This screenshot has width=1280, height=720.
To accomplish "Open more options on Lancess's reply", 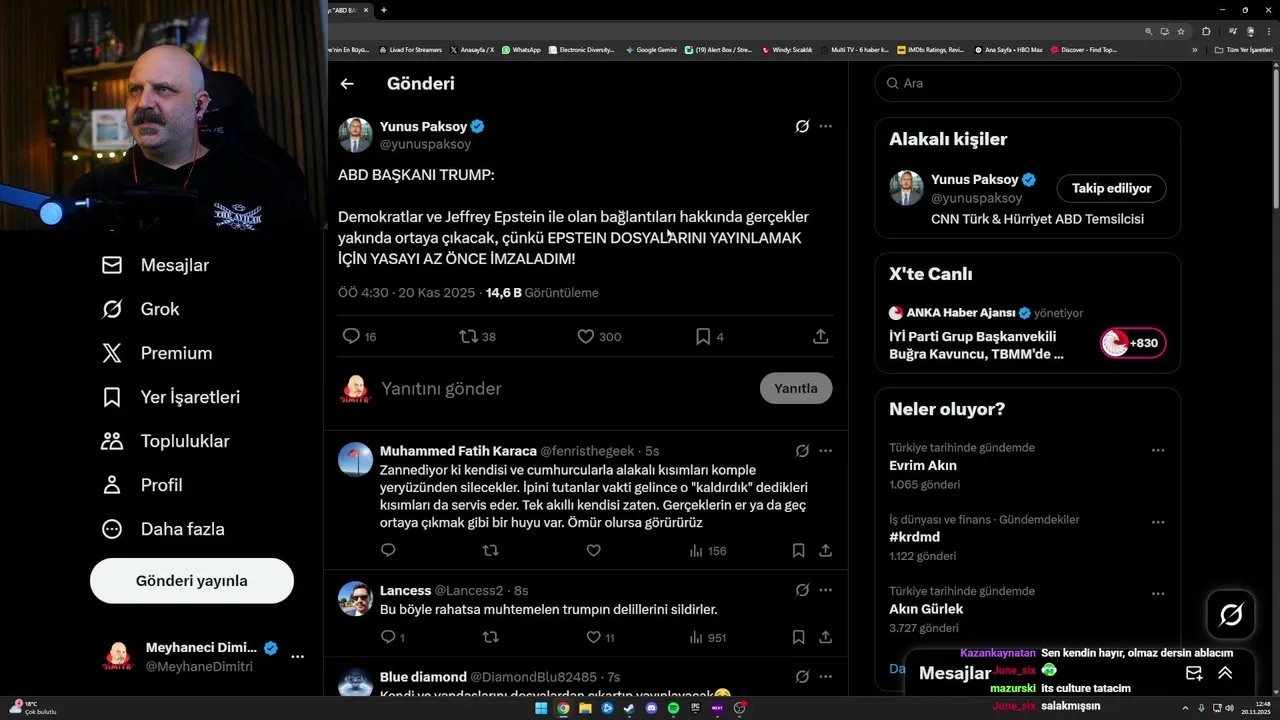I will (825, 590).
